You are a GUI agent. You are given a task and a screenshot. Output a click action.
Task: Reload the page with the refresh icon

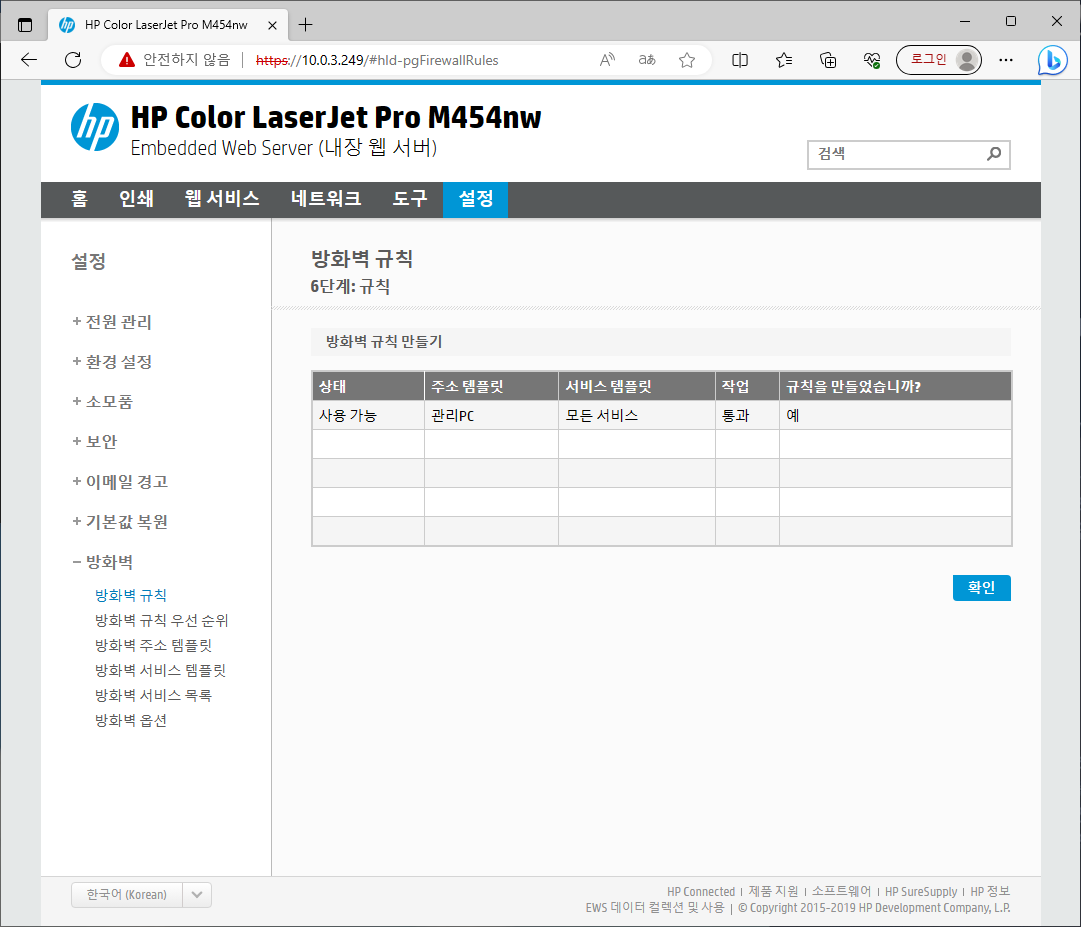[73, 60]
